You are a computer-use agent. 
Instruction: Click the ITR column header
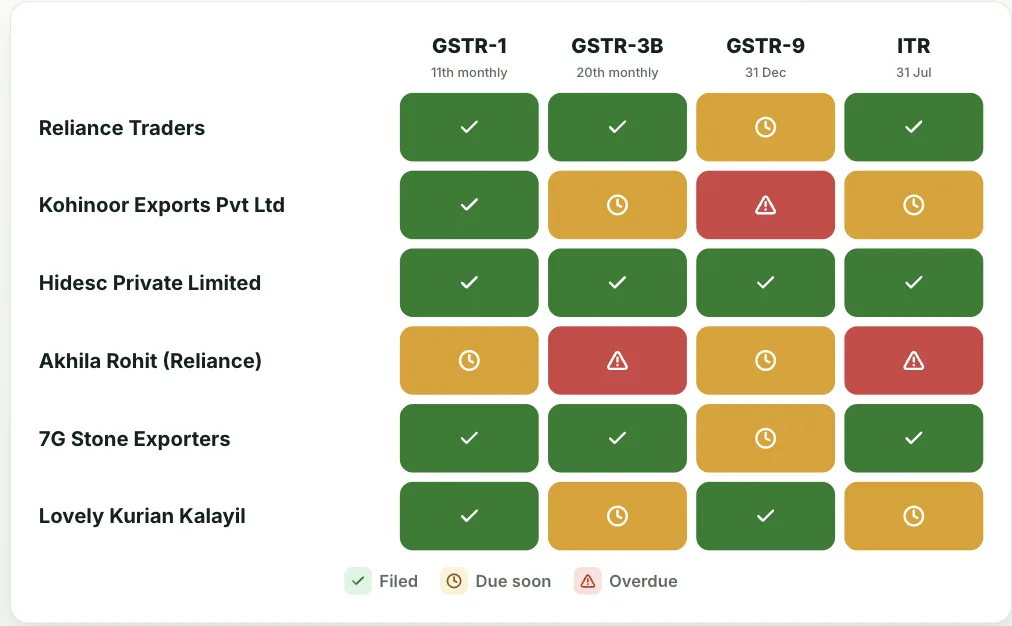tap(913, 46)
